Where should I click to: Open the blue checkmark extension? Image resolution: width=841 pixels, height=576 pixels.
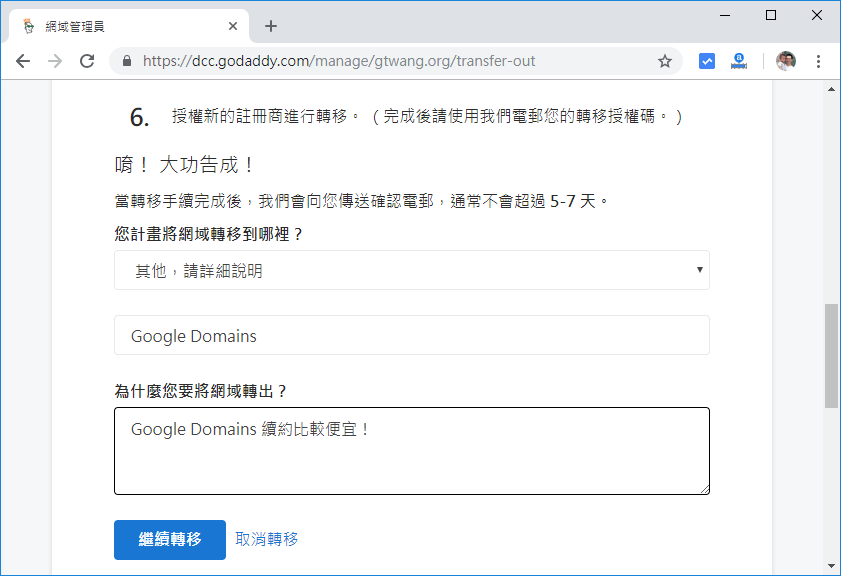707,61
